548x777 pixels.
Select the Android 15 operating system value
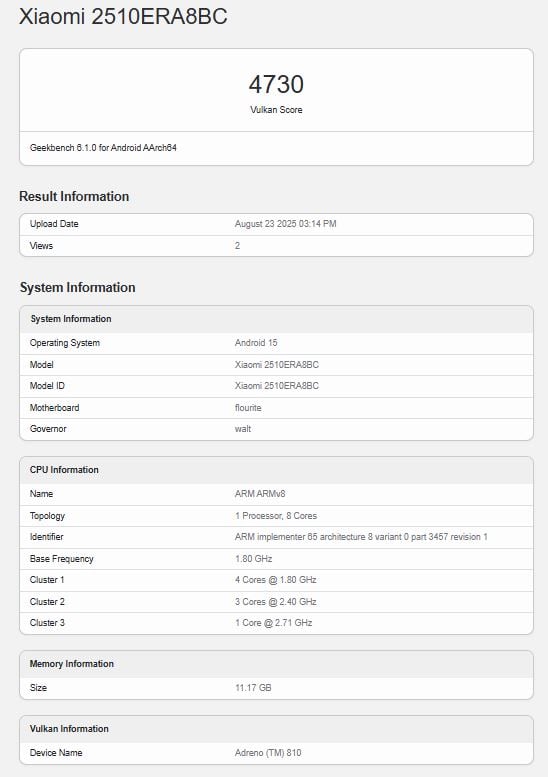tap(256, 343)
